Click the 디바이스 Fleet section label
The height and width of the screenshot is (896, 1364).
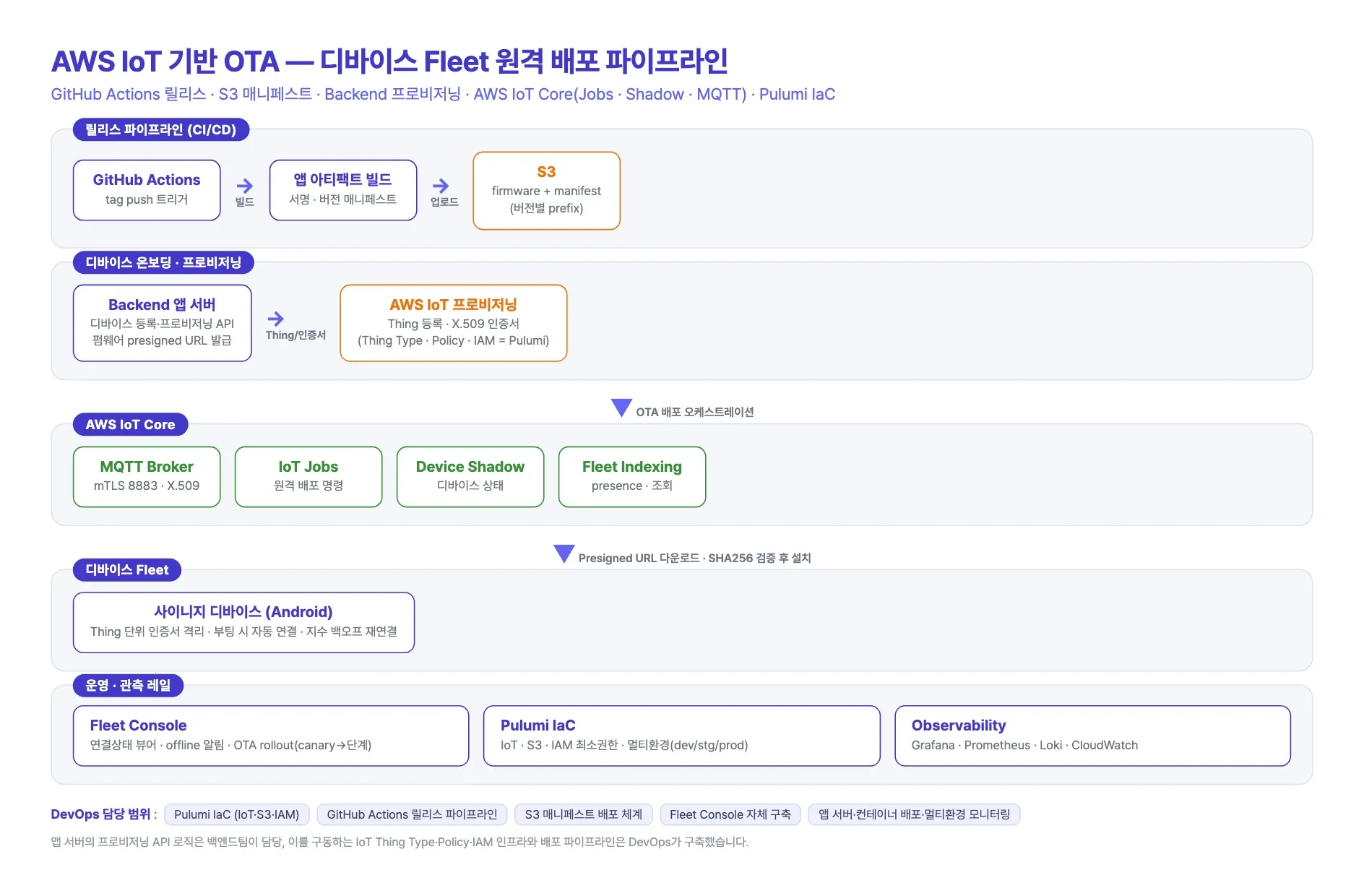tap(127, 570)
